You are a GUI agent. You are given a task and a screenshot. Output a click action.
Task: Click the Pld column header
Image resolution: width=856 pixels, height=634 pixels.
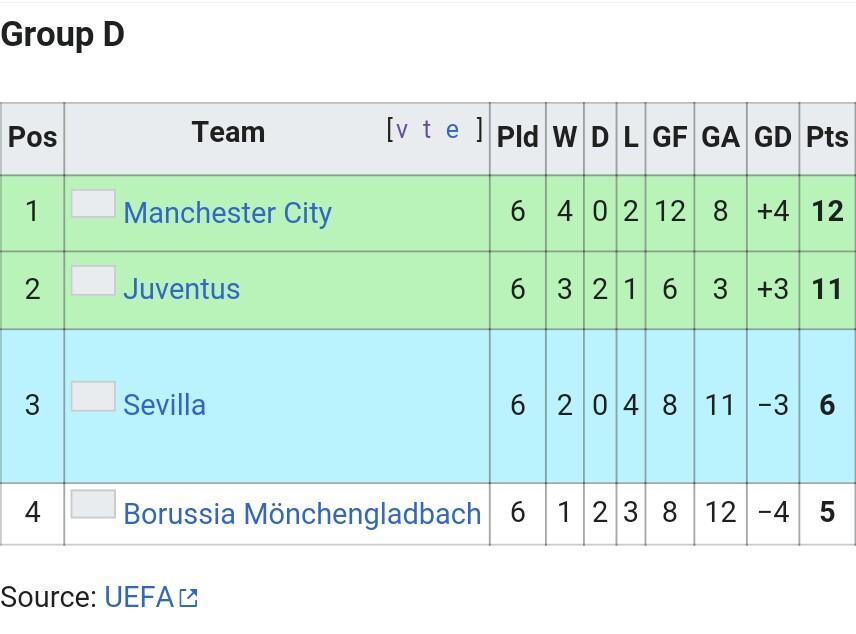(518, 137)
